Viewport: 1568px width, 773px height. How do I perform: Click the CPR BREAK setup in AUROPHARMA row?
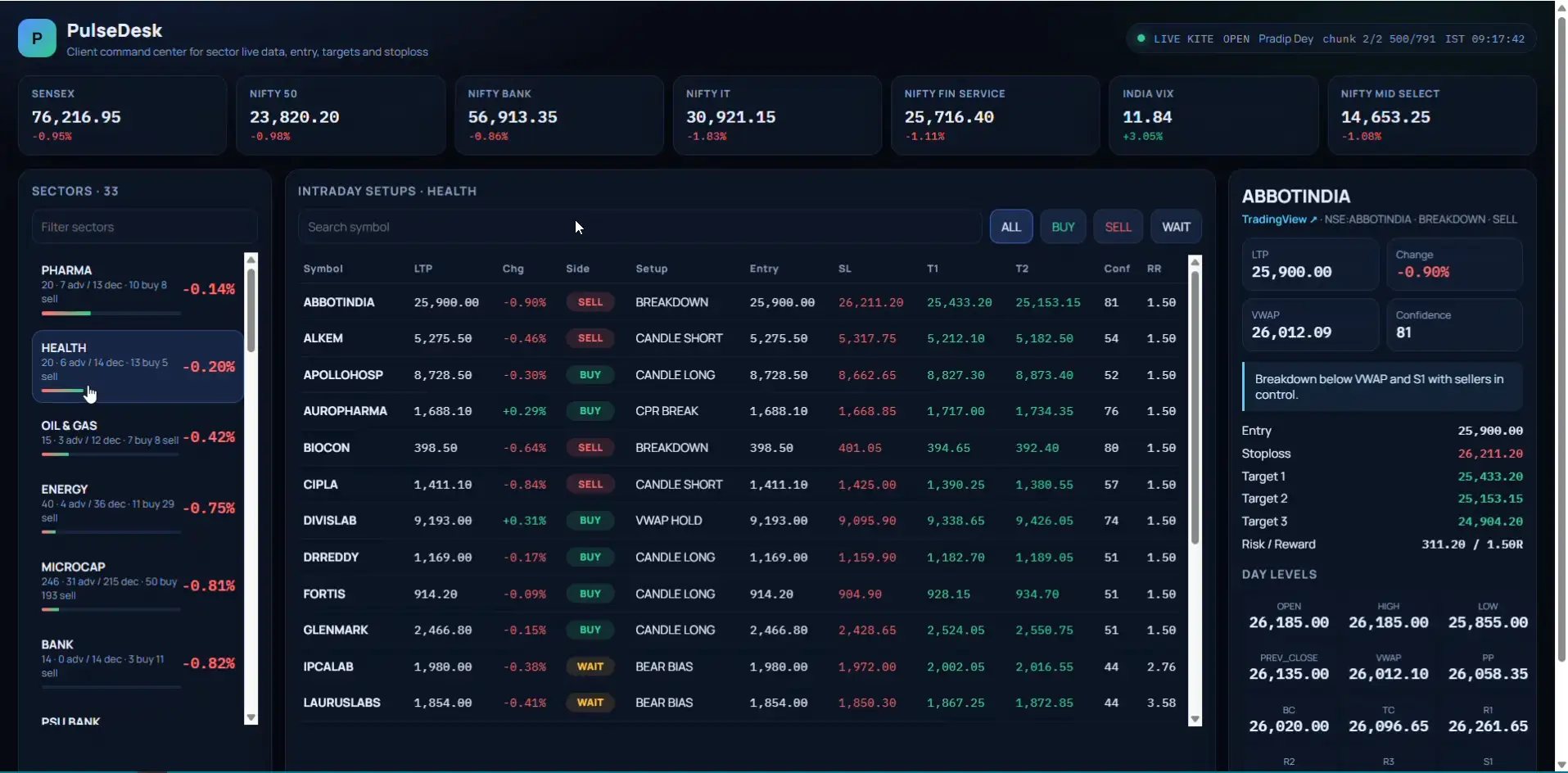(x=667, y=411)
